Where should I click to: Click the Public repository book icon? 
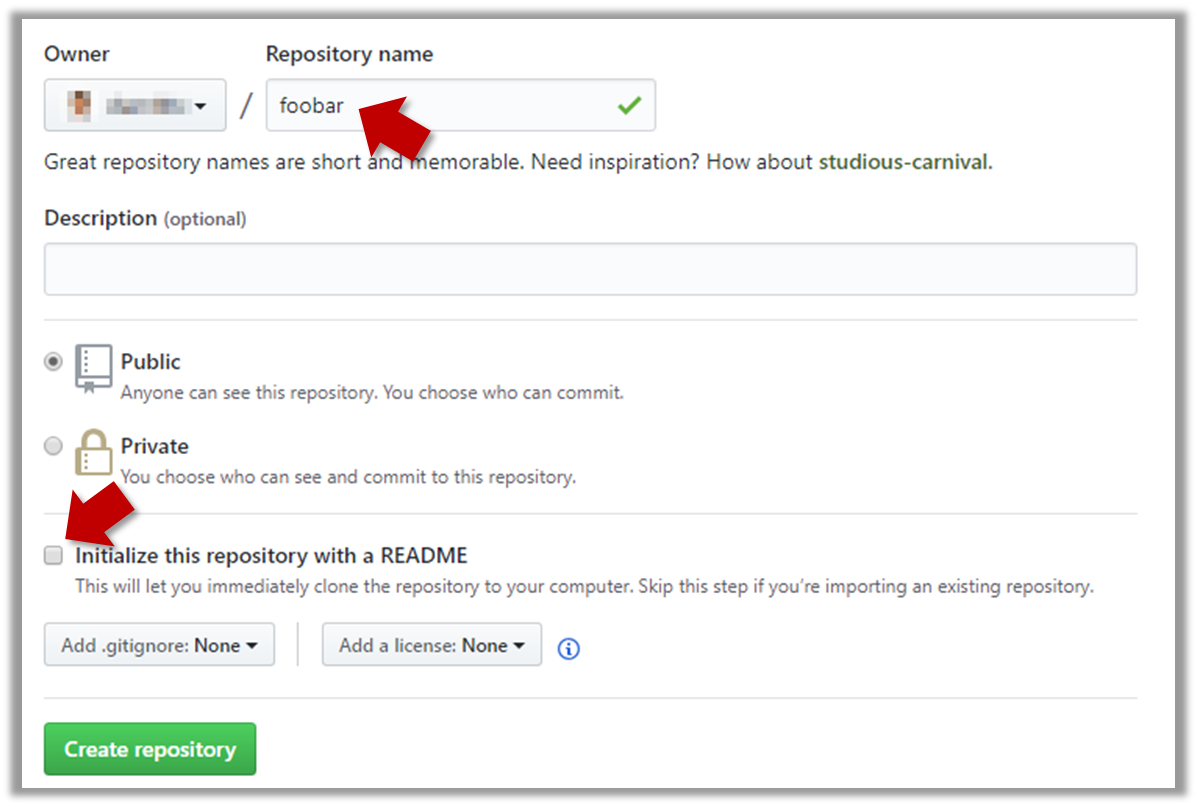93,368
